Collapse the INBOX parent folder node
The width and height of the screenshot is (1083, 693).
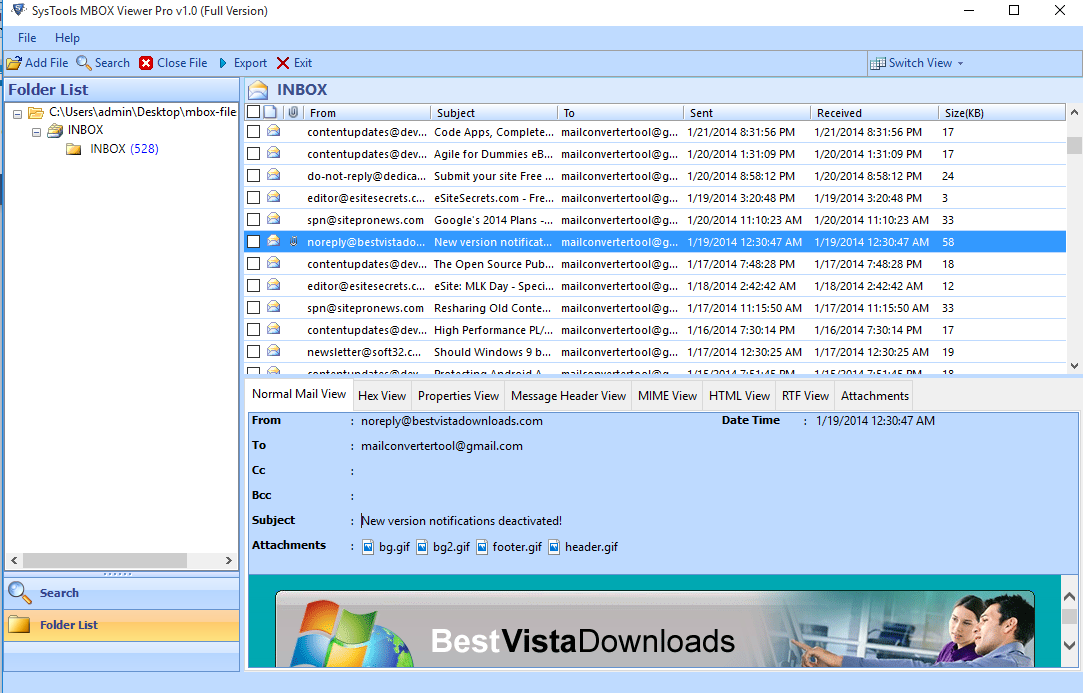click(37, 131)
